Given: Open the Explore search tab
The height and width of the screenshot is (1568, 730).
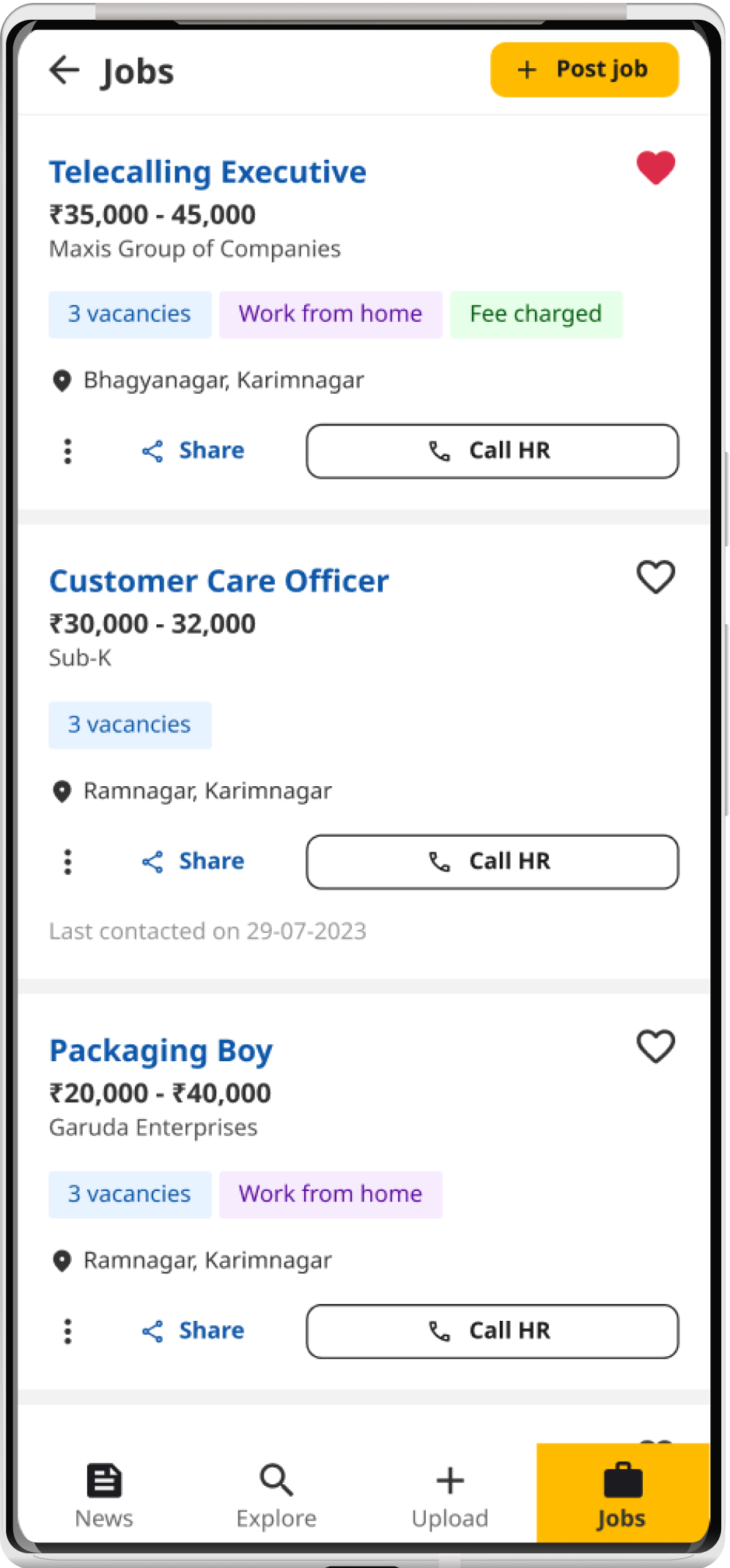Looking at the screenshot, I should click(276, 1496).
